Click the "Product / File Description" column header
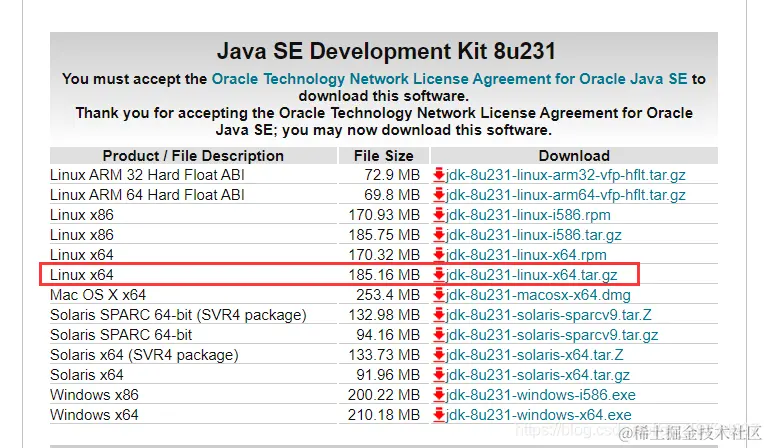The image size is (768, 448). [193, 156]
